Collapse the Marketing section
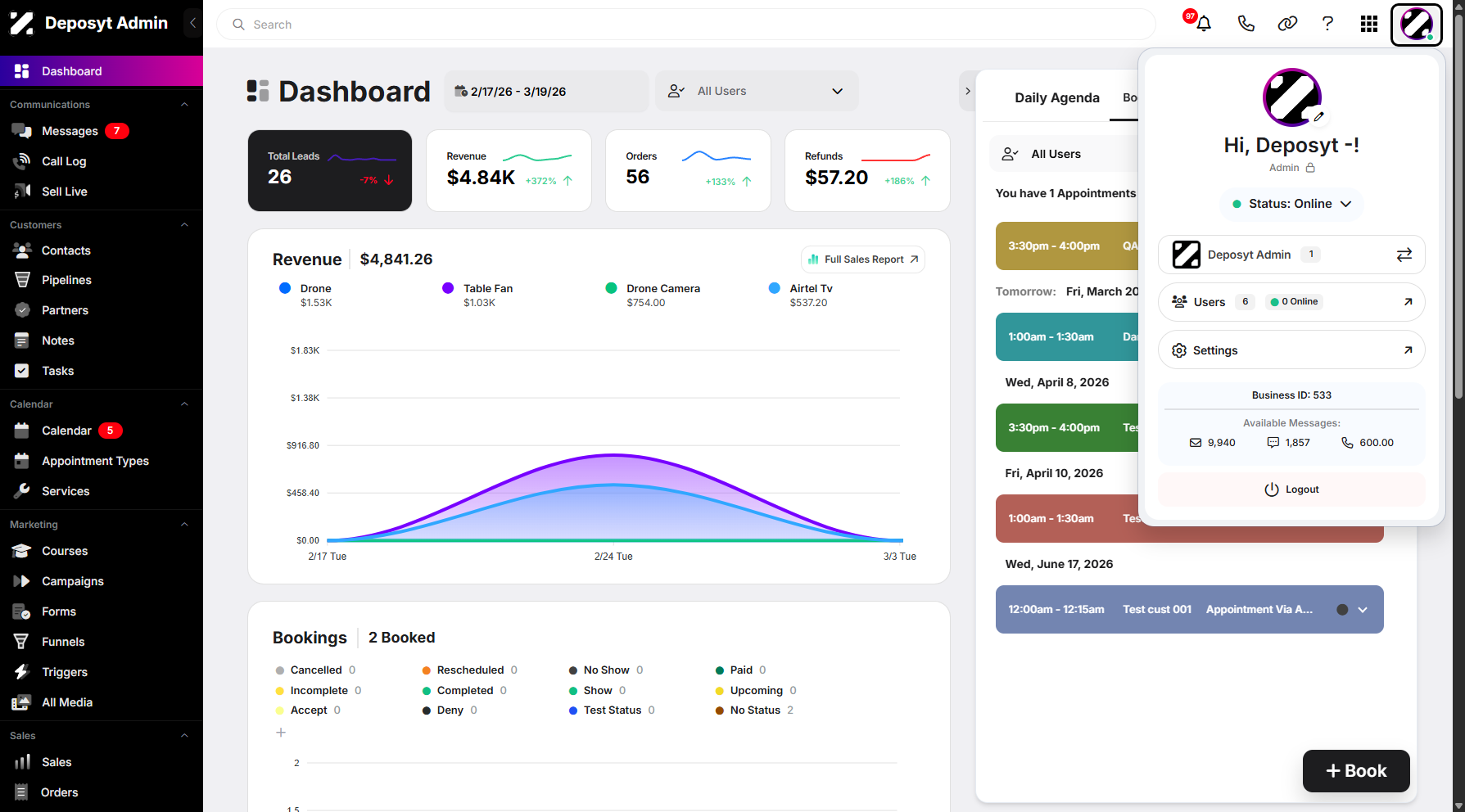The height and width of the screenshot is (812, 1465). 184,525
